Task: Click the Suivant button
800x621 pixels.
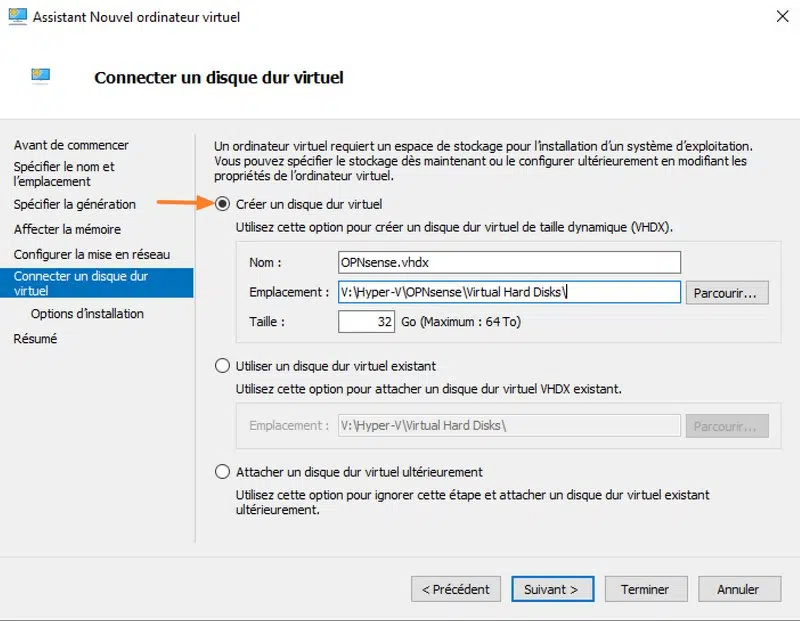Action: coord(551,589)
